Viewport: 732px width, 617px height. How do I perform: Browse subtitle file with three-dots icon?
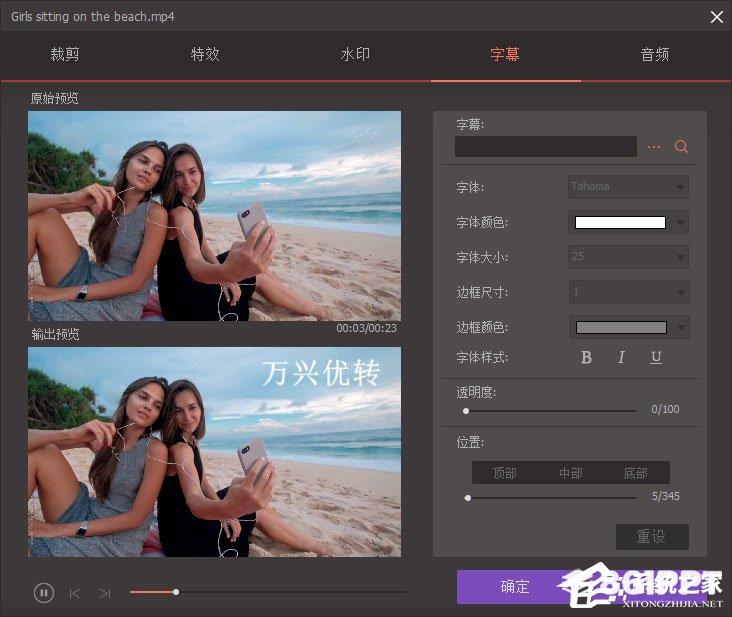[x=654, y=147]
